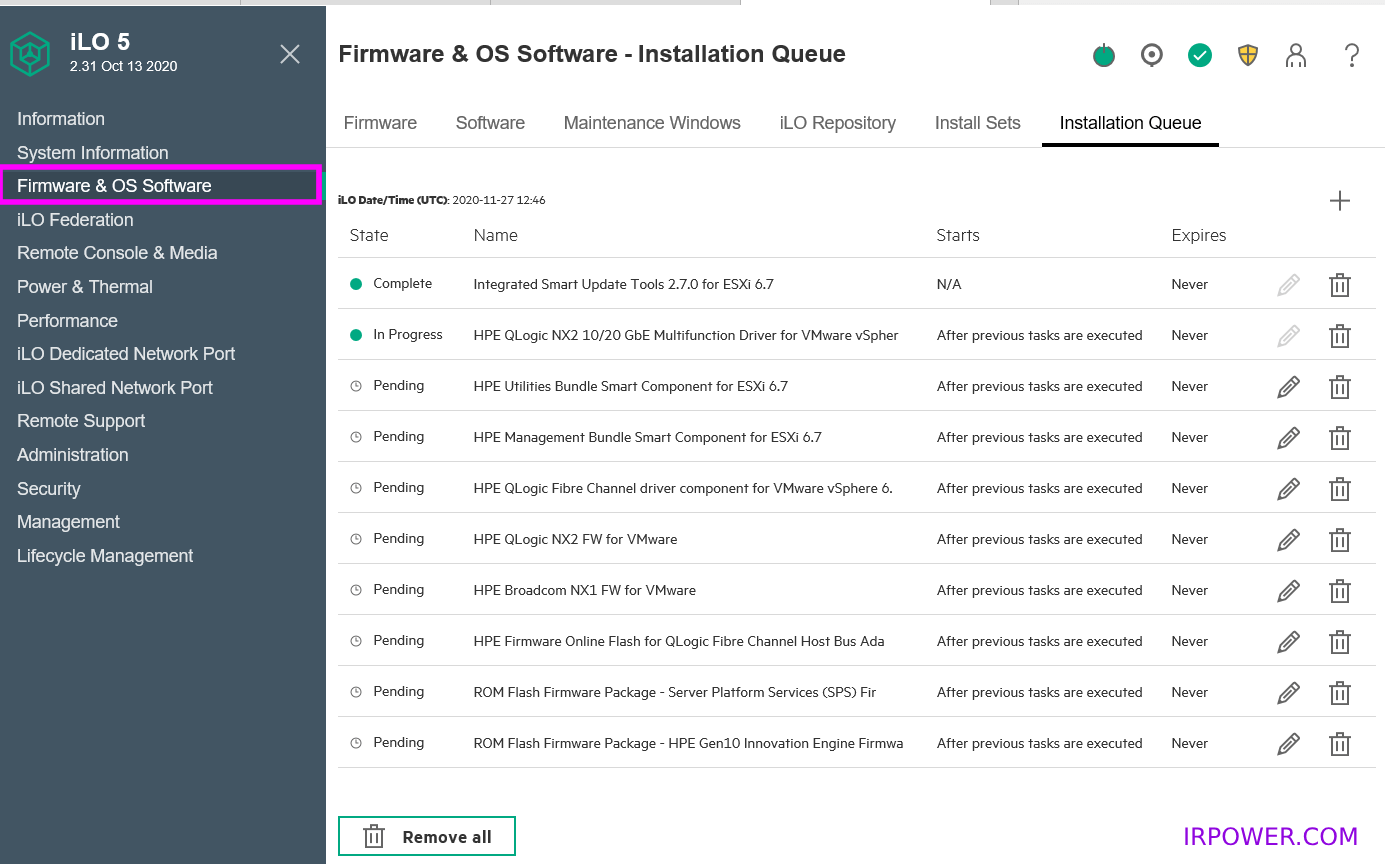This screenshot has width=1385, height=864.
Task: Select Integrated Smart Update Tools 2.7.0 row
Action: tap(856, 285)
